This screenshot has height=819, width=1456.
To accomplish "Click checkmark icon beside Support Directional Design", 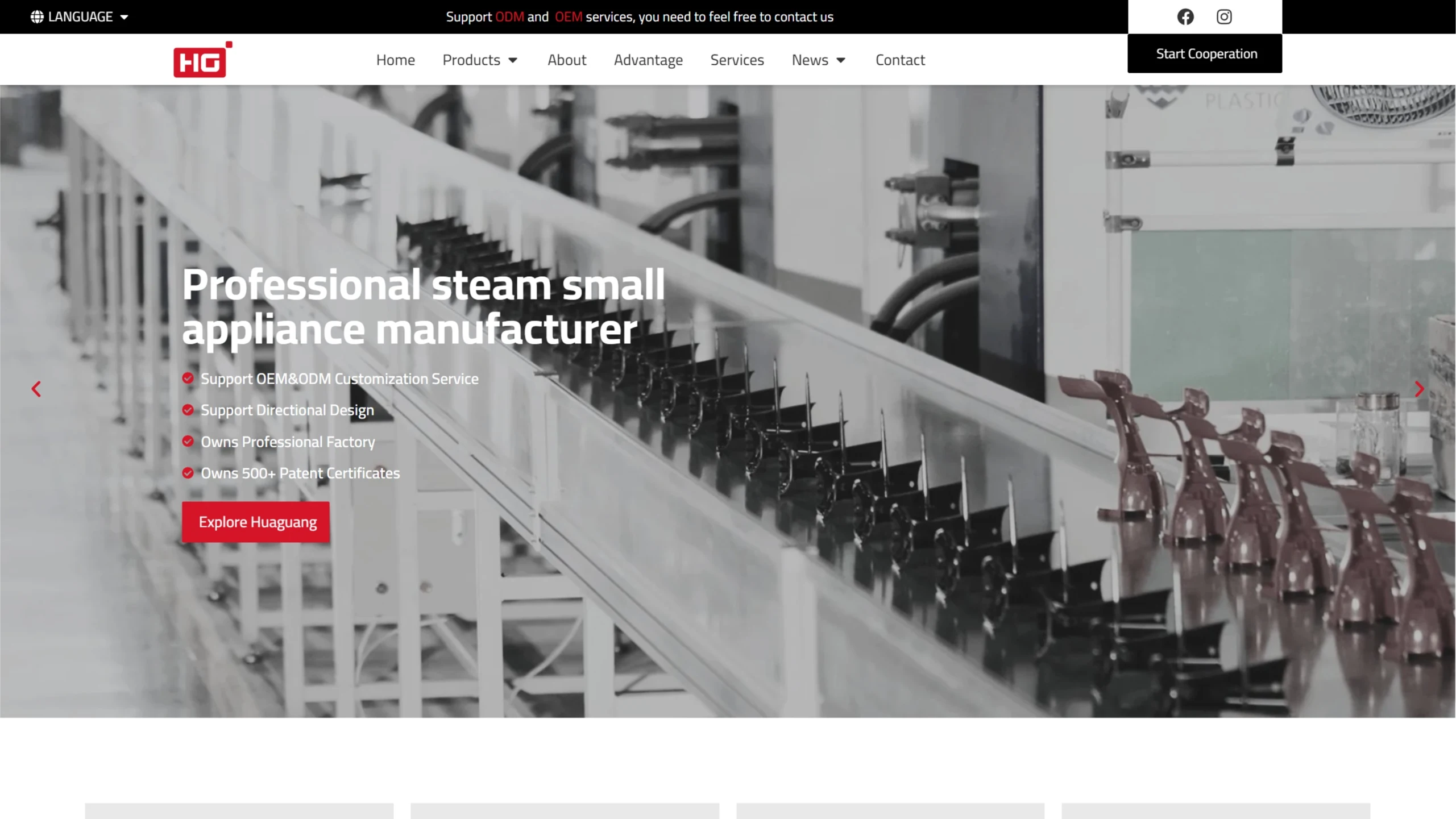I will pos(188,410).
